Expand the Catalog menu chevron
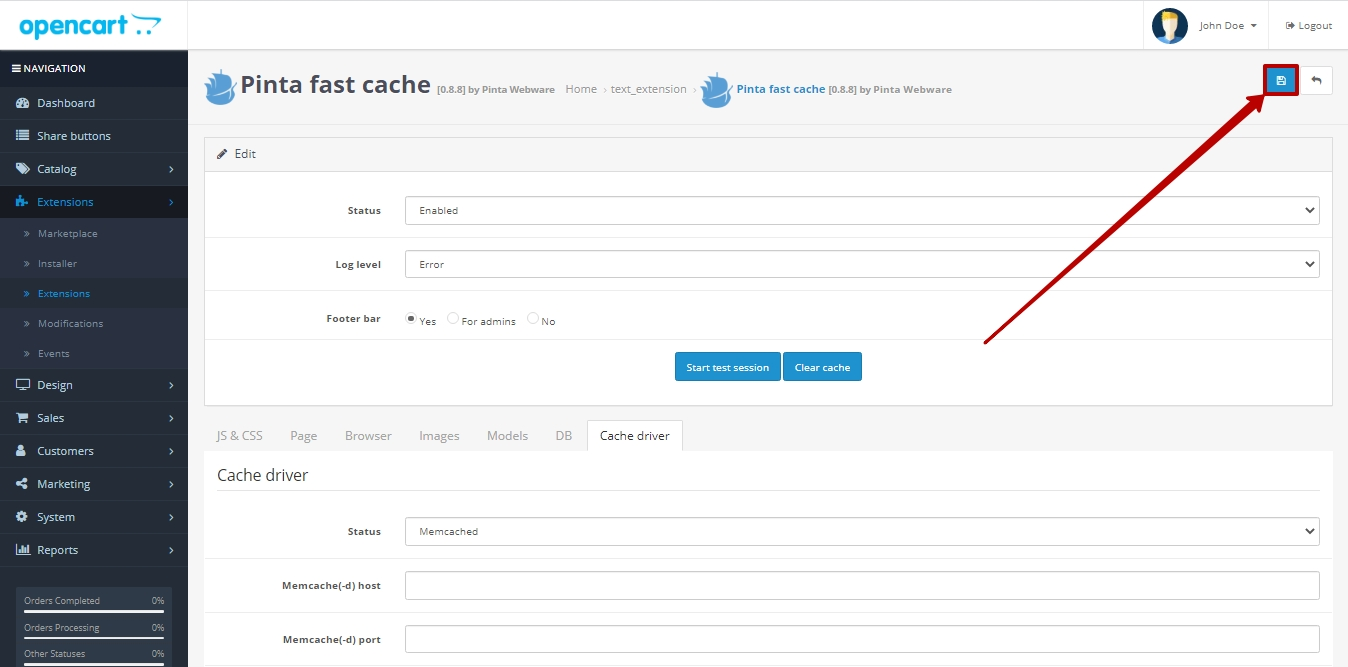The height and width of the screenshot is (667, 1348). [171, 169]
